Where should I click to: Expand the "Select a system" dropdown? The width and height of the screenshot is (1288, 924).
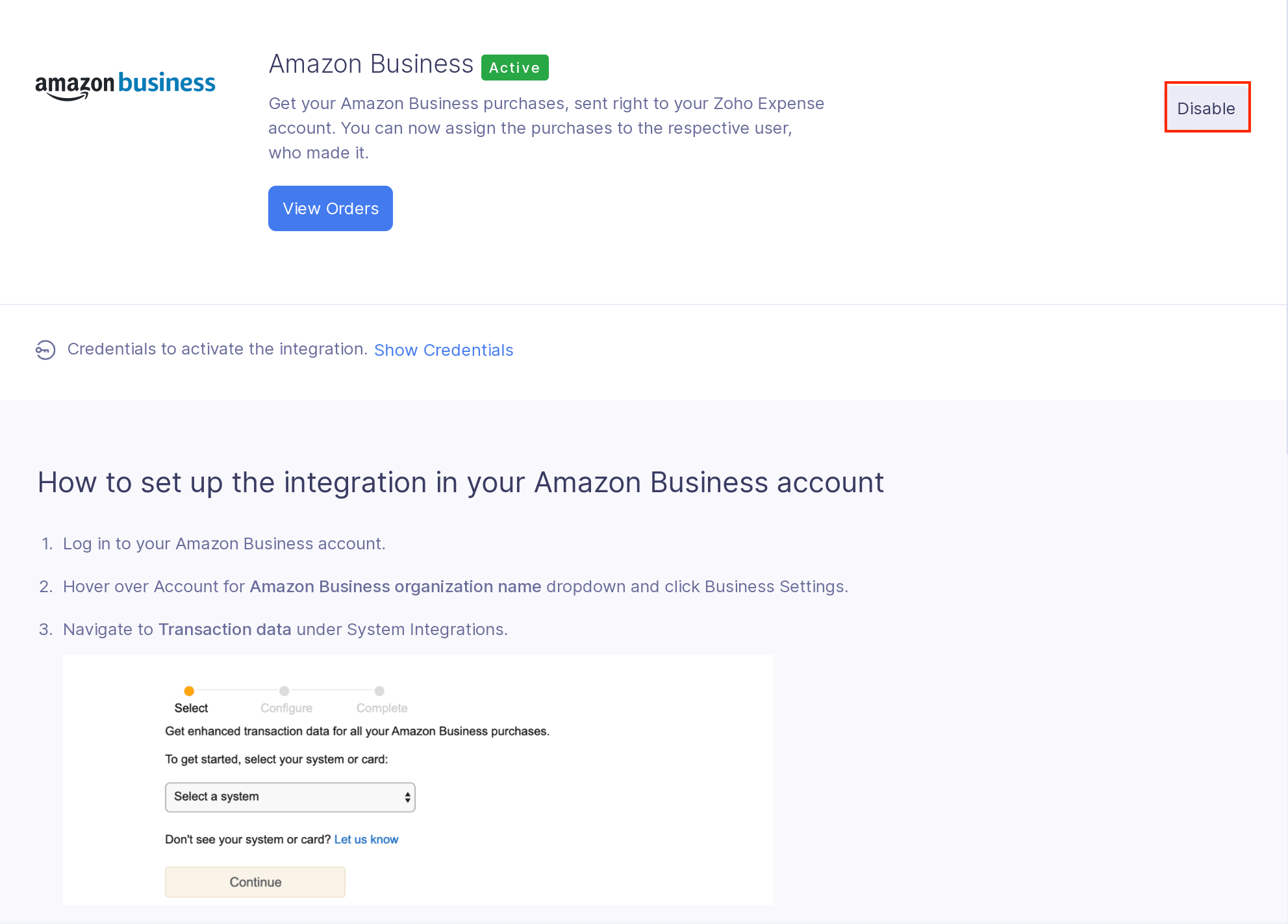click(x=290, y=797)
